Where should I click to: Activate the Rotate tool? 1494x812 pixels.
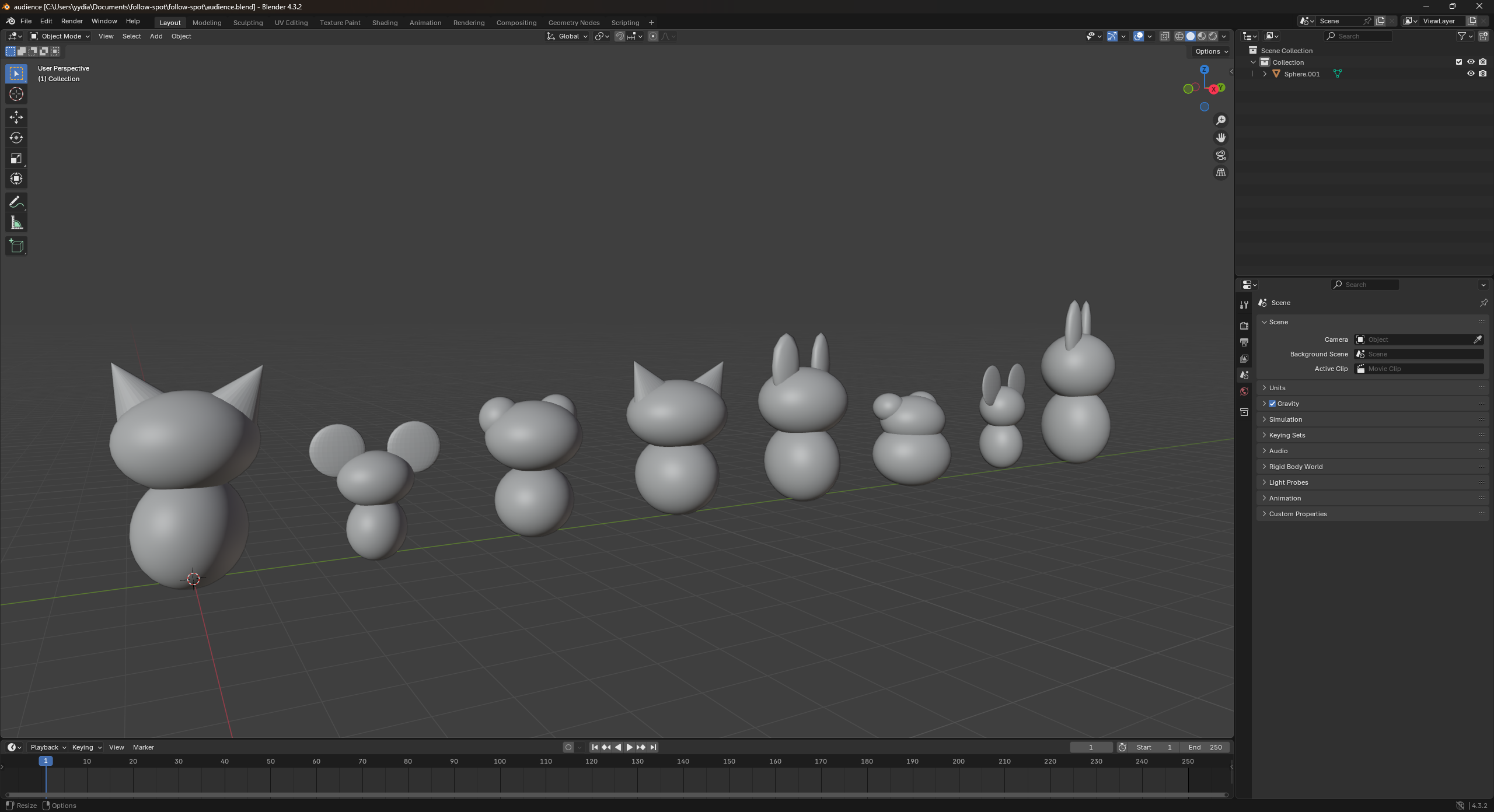16,138
